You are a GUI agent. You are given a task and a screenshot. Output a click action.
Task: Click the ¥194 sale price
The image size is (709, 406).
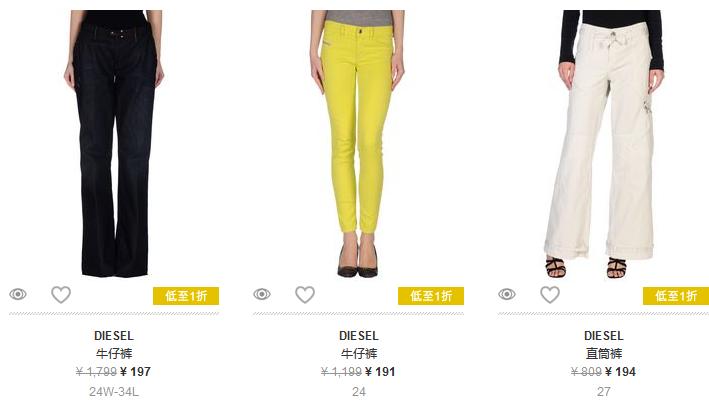[x=620, y=372]
